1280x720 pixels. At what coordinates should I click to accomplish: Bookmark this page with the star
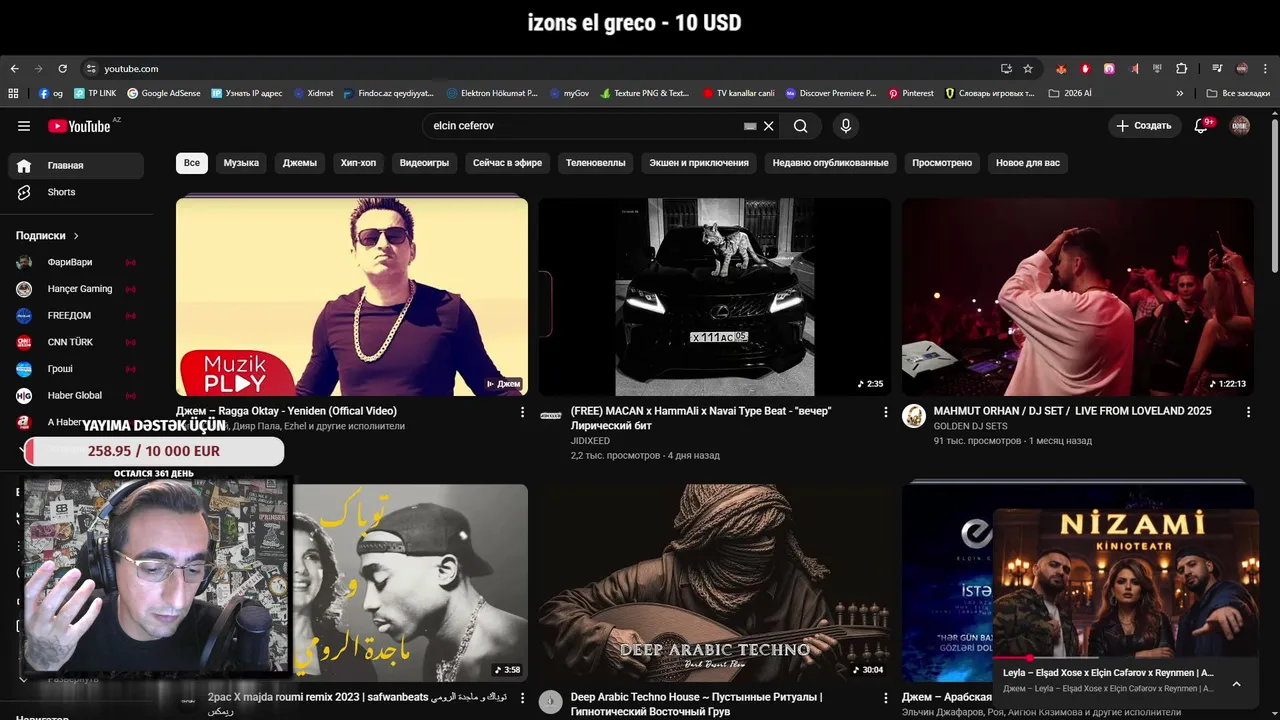tap(1028, 69)
